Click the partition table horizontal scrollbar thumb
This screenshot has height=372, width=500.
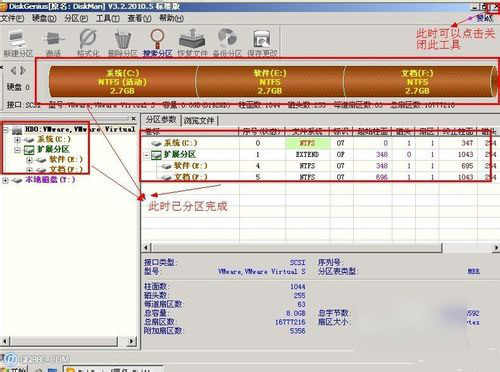297,248
